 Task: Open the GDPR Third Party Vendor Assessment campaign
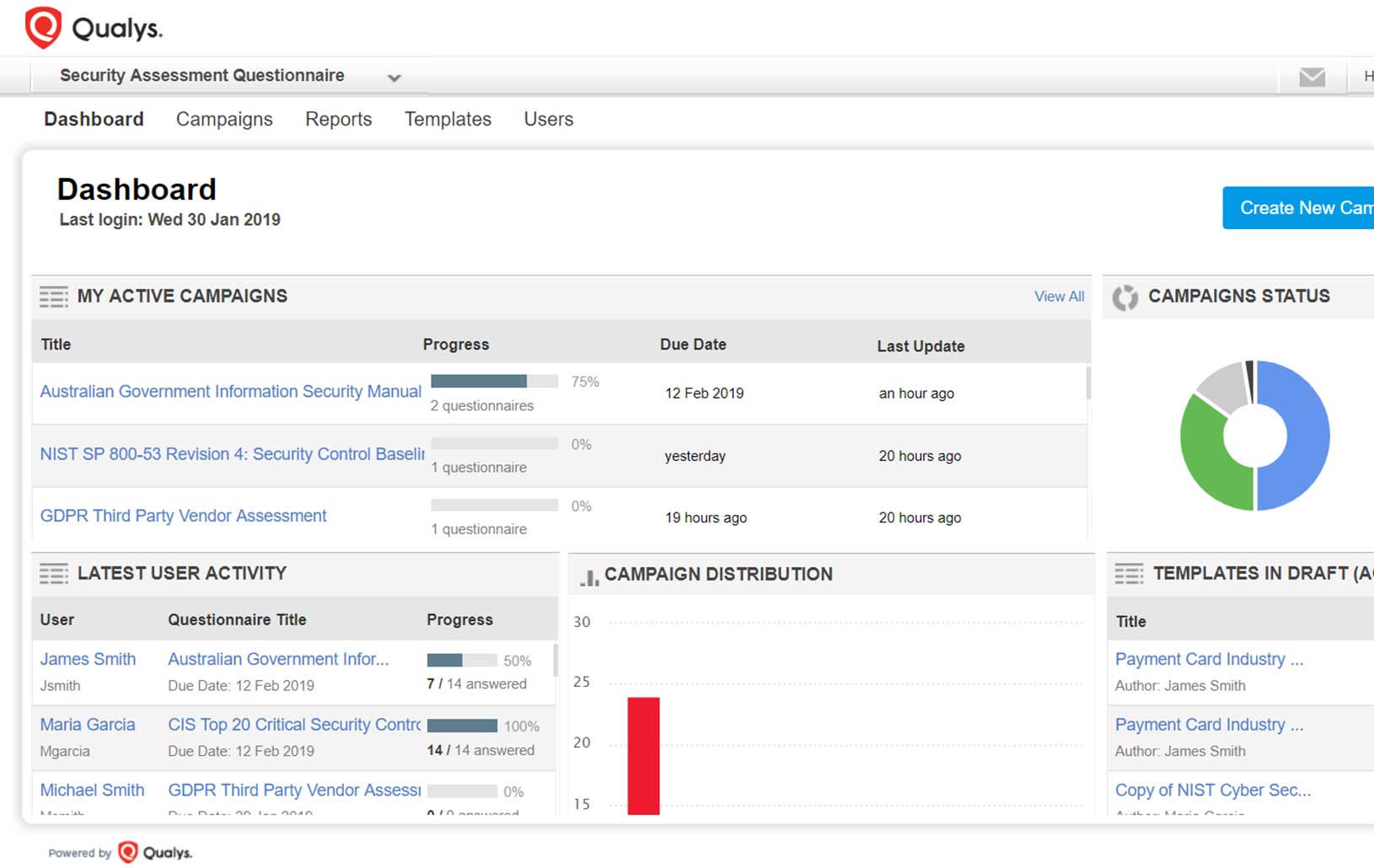[x=183, y=516]
